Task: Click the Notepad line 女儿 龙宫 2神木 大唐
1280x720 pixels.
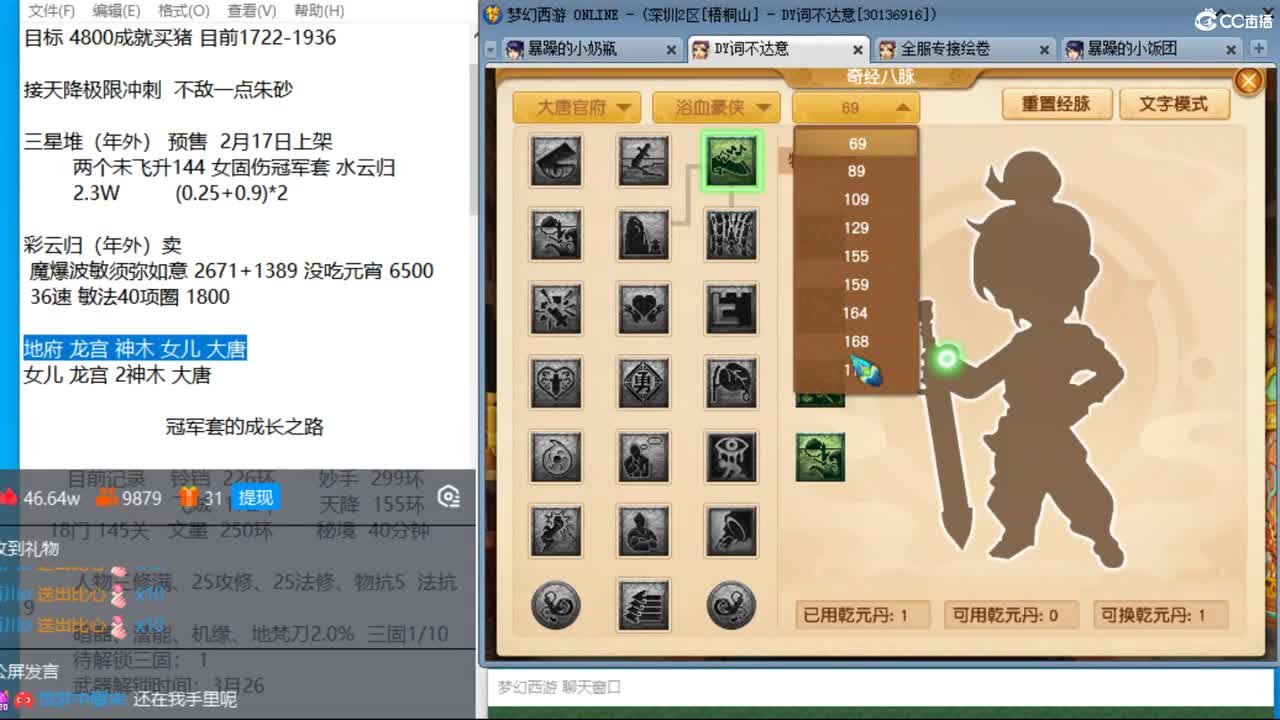Action: pos(118,375)
